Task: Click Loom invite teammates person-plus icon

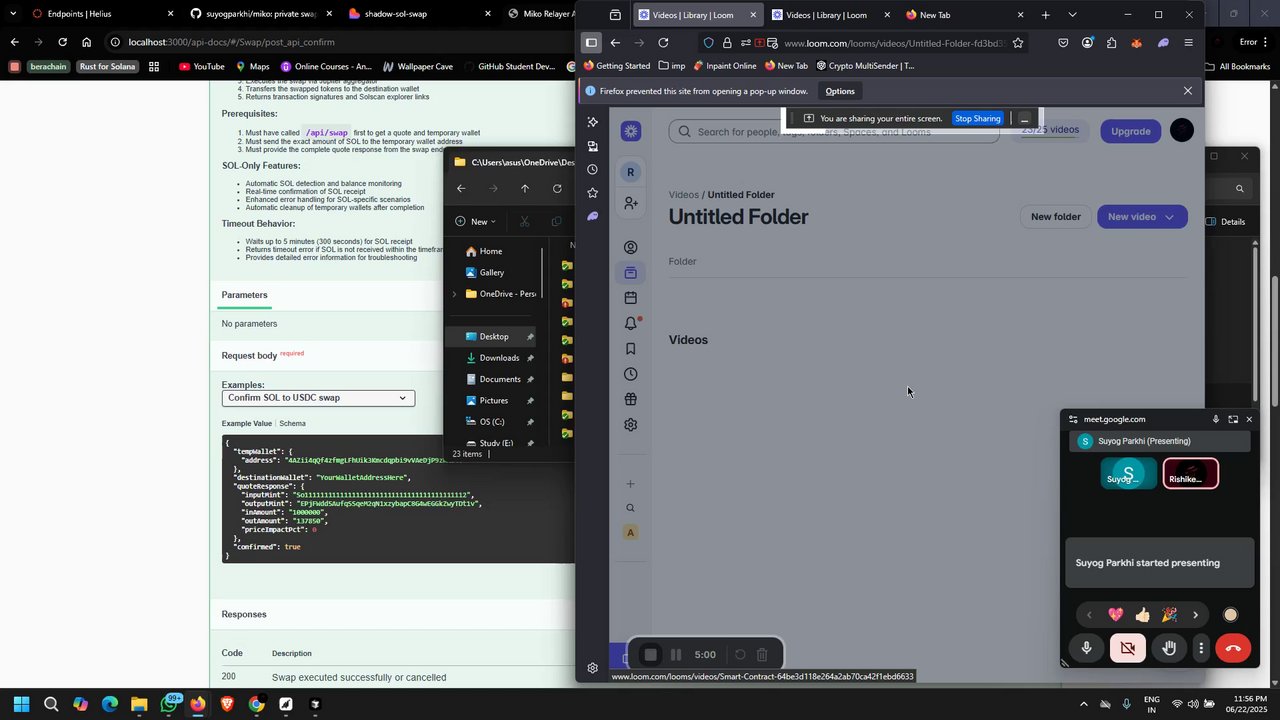Action: [x=631, y=203]
